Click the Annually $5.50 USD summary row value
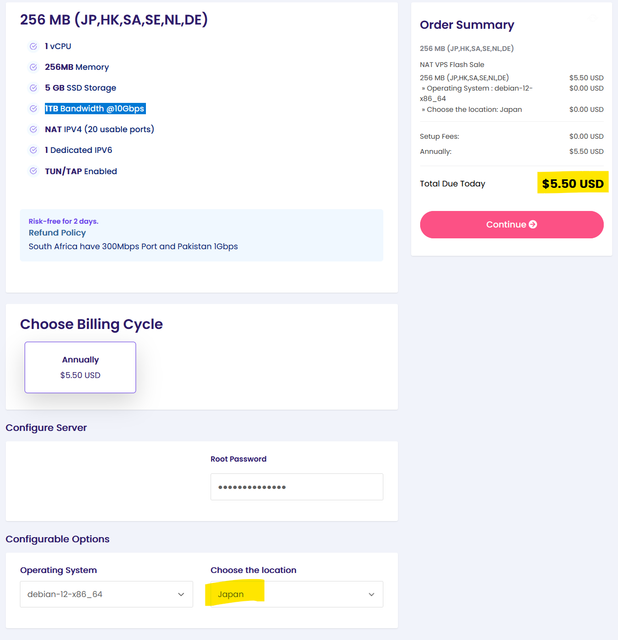 pyautogui.click(x=586, y=151)
